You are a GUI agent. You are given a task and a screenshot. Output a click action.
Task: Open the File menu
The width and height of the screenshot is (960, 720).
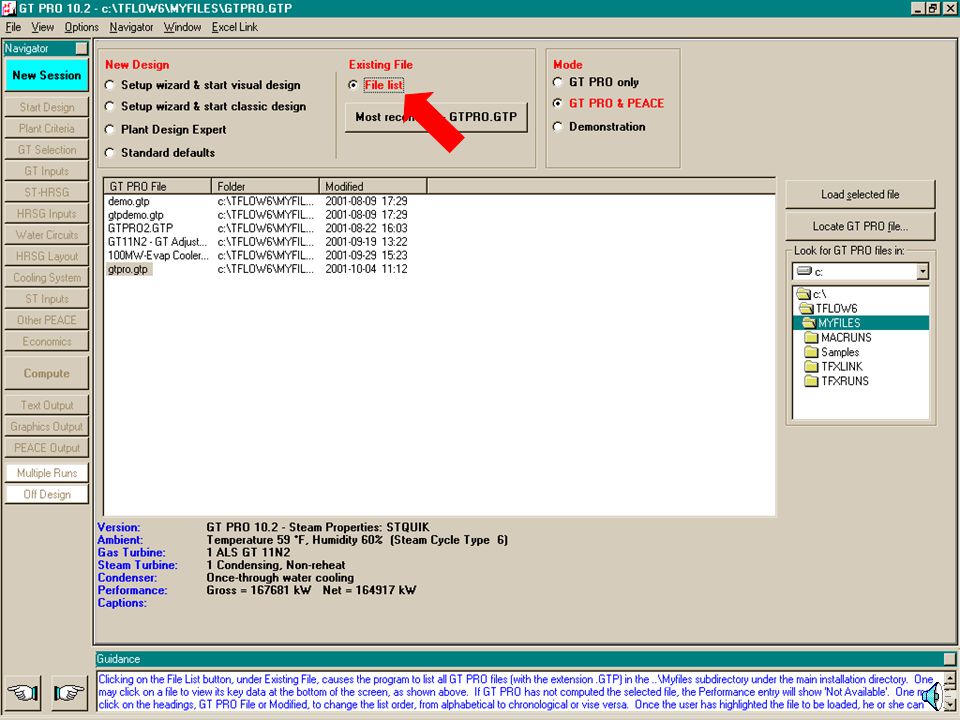pyautogui.click(x=13, y=27)
